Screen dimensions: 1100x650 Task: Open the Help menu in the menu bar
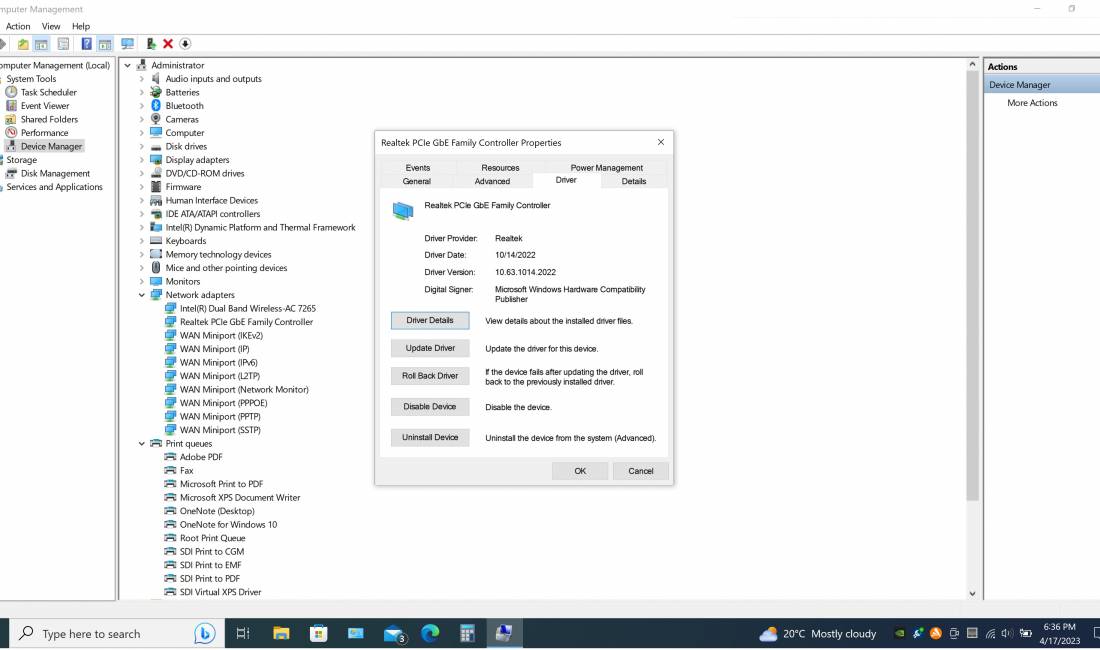(x=81, y=26)
